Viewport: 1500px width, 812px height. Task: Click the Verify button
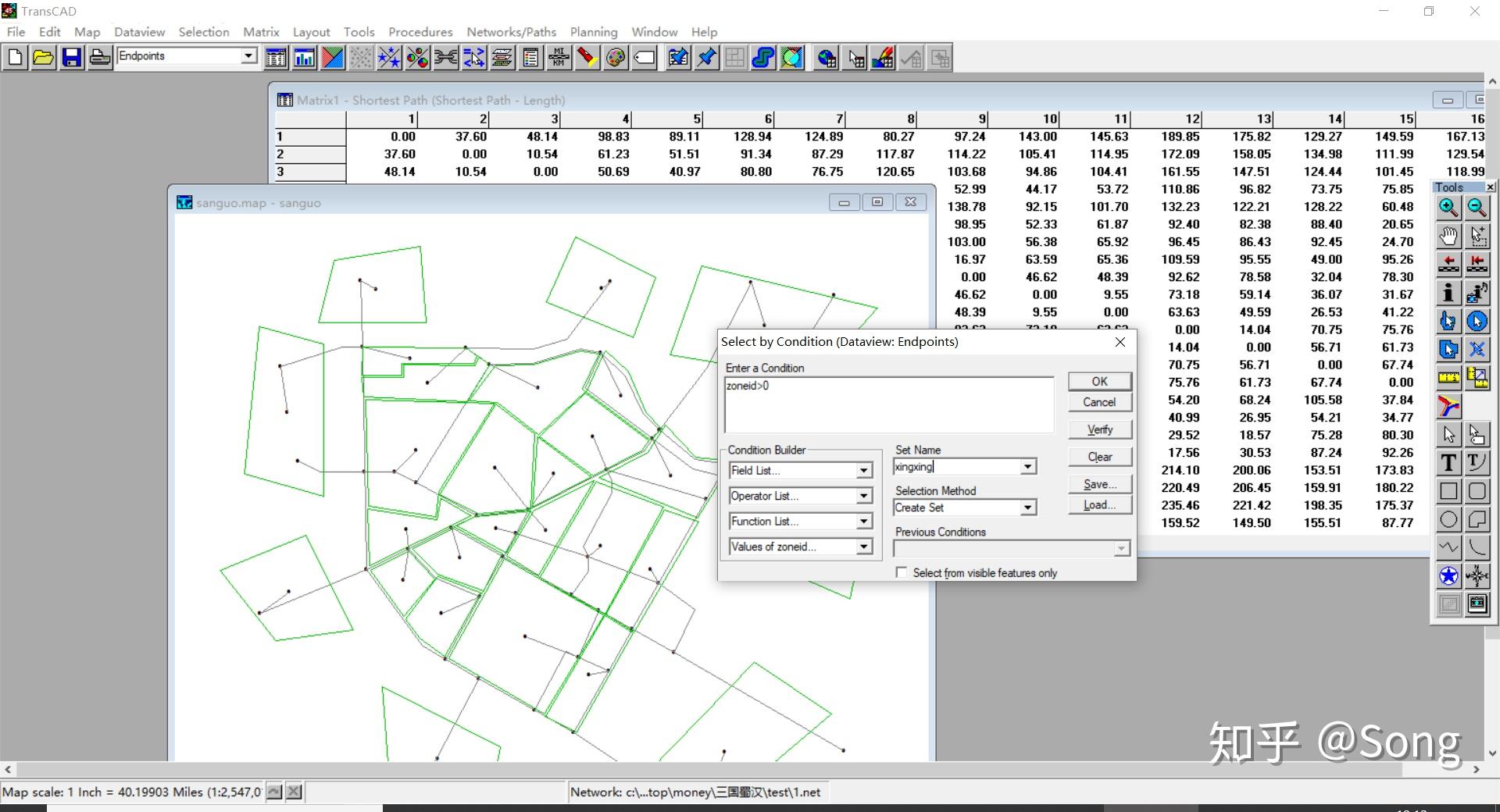[x=1099, y=429]
